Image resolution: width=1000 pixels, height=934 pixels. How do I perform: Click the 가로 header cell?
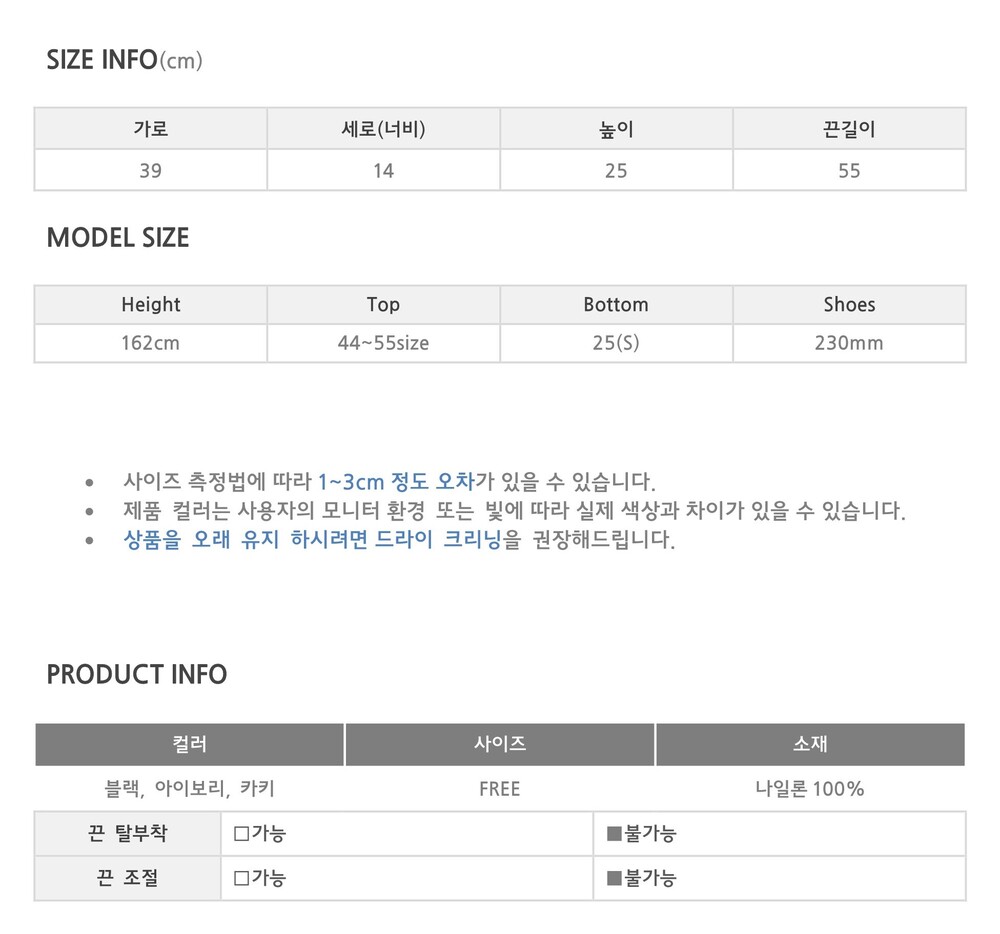coord(151,129)
